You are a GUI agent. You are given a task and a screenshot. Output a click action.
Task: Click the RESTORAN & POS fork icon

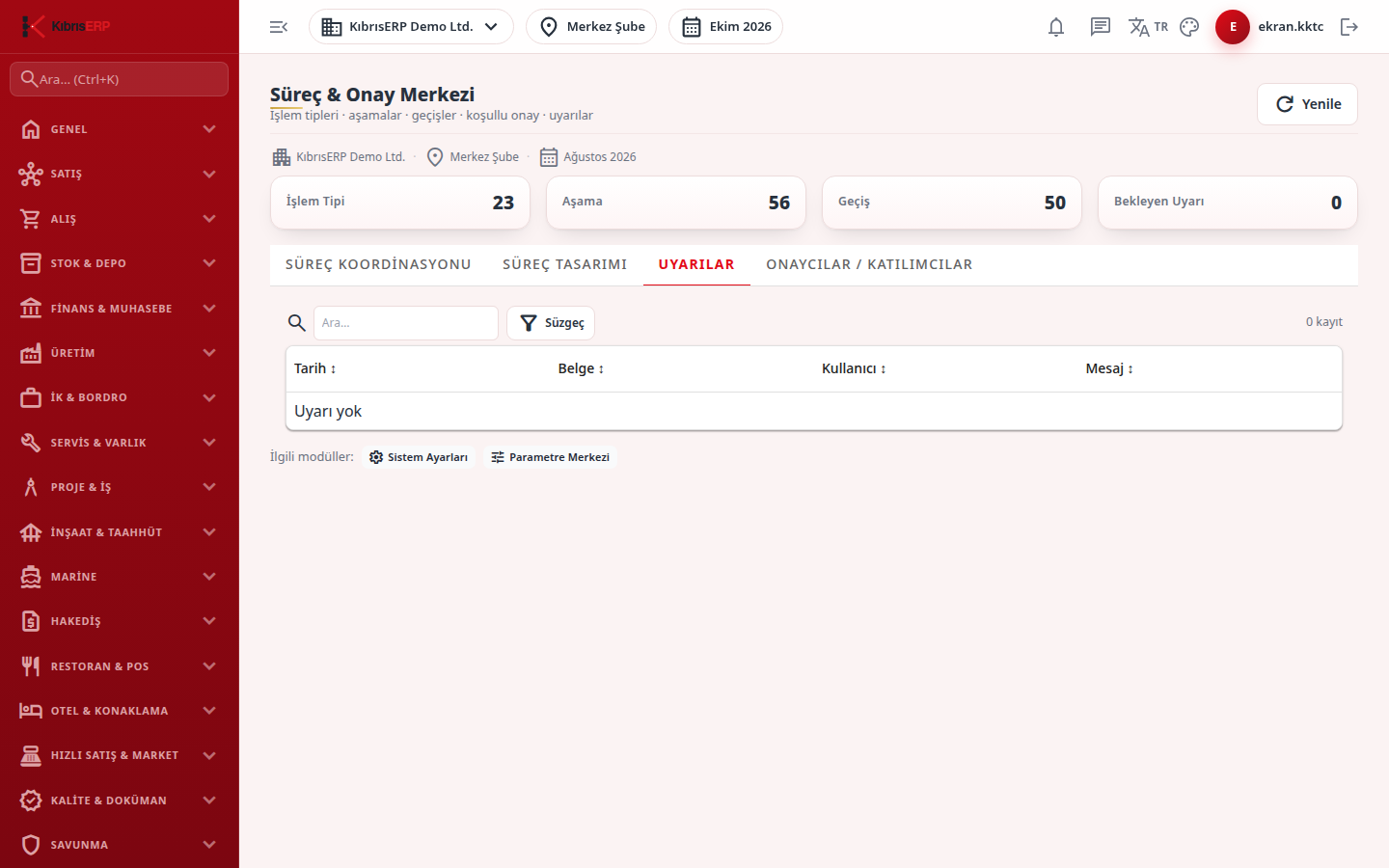tap(31, 666)
